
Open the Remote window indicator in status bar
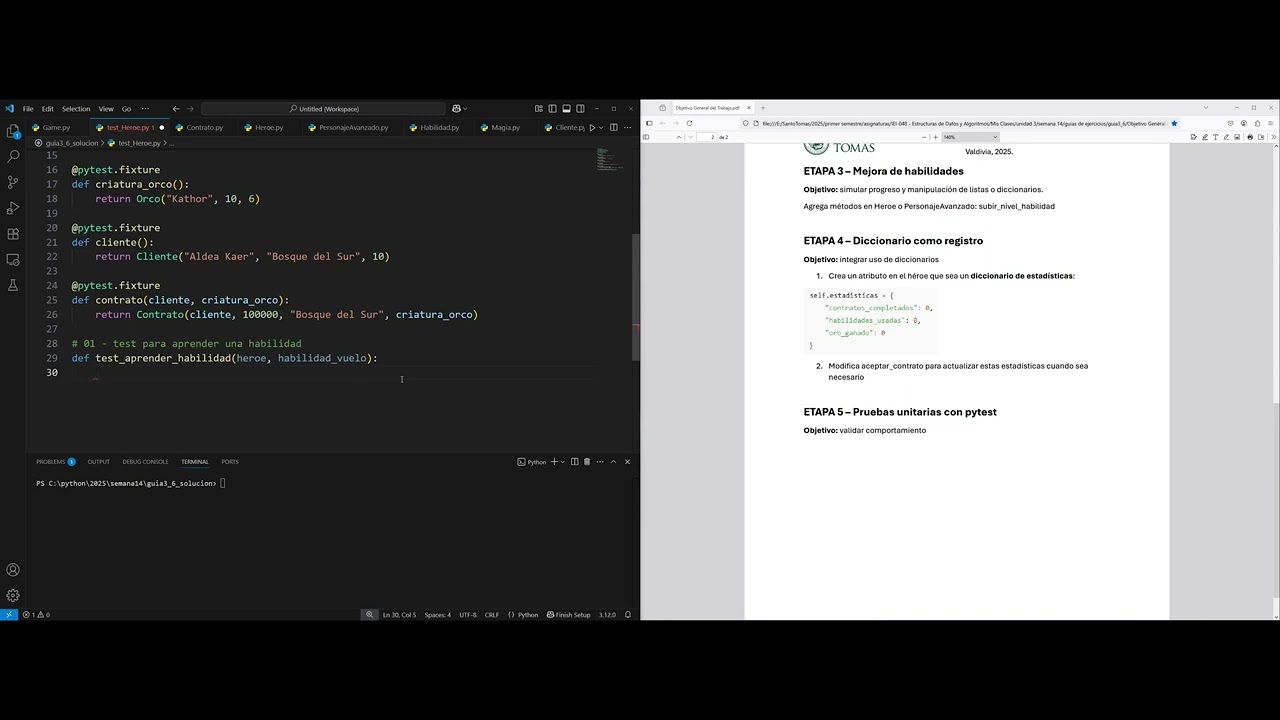pos(9,615)
